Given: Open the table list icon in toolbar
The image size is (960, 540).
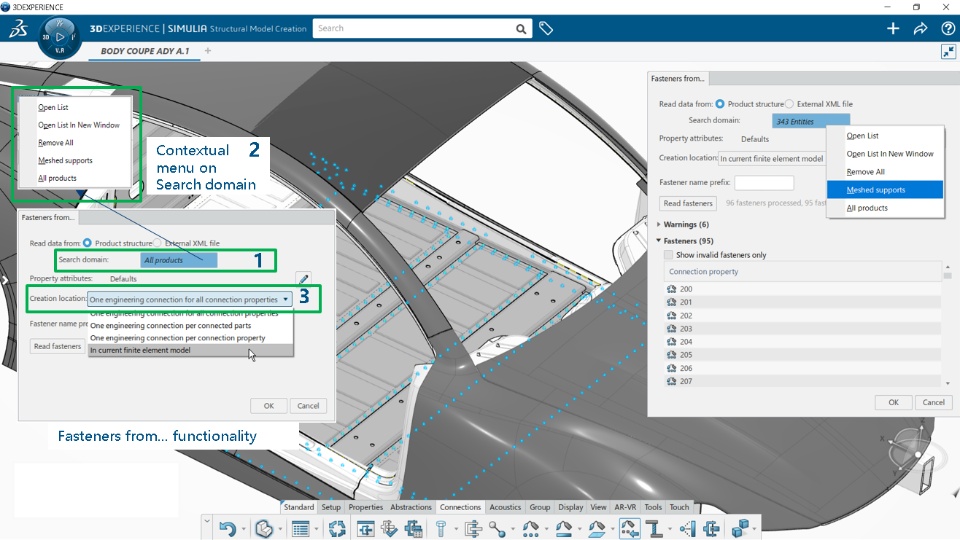Looking at the screenshot, I should (301, 528).
